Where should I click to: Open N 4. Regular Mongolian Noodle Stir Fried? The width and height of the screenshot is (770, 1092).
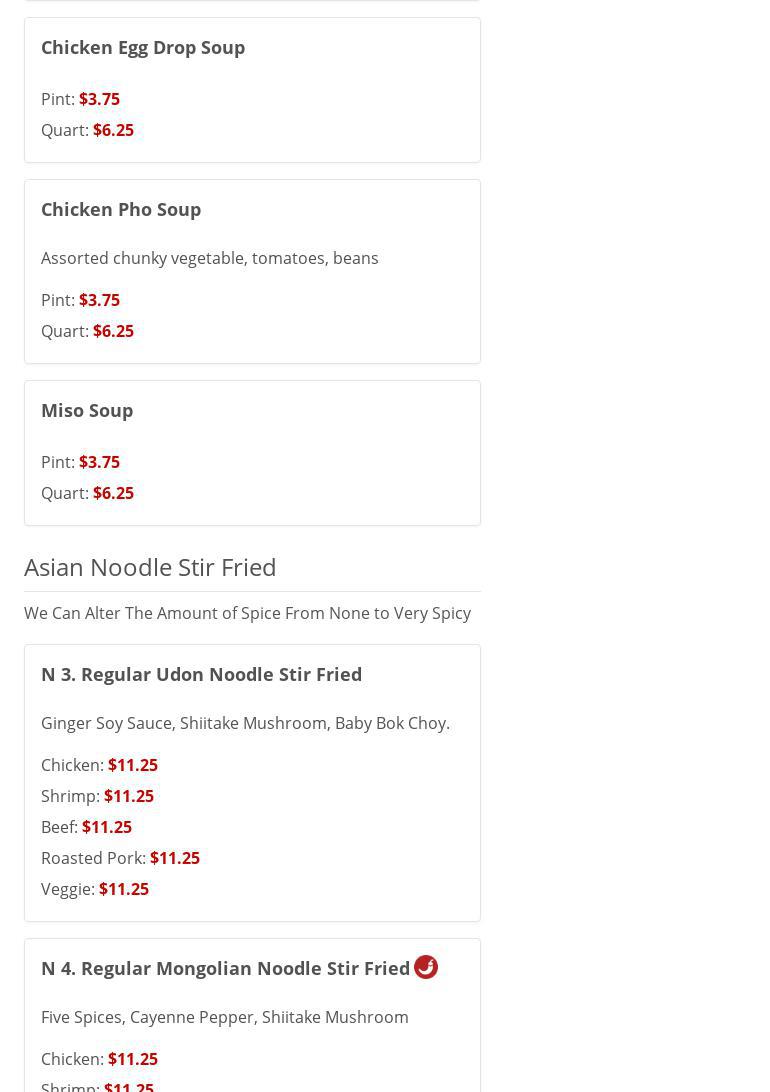tap(225, 968)
